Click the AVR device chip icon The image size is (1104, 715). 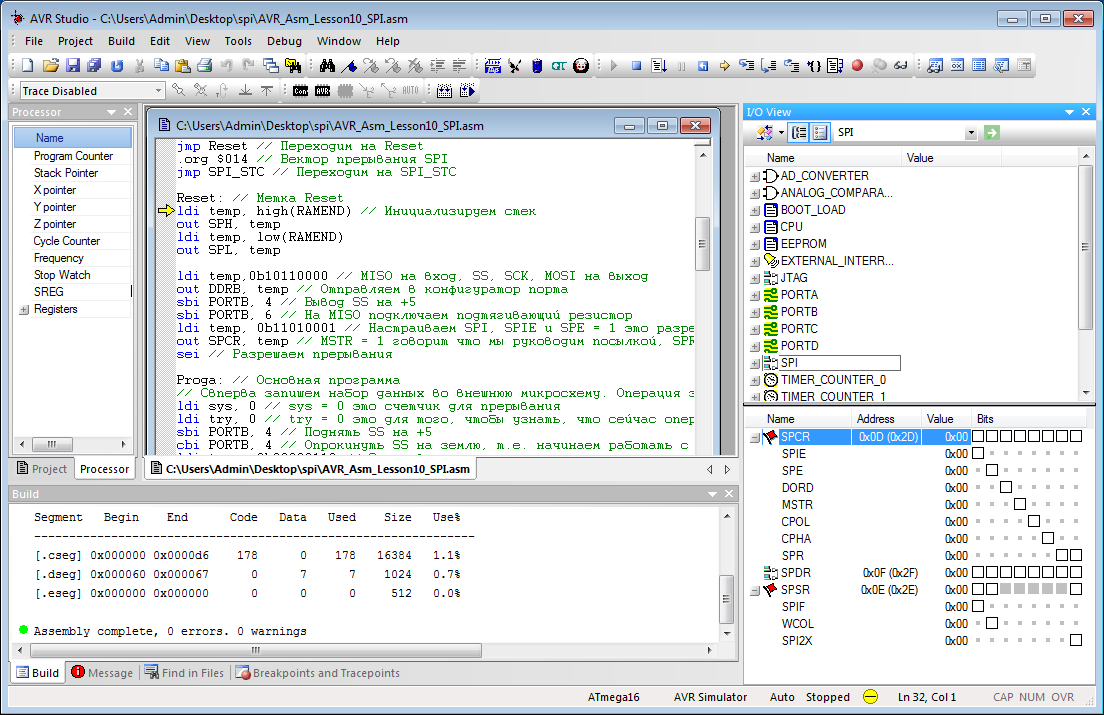(323, 91)
